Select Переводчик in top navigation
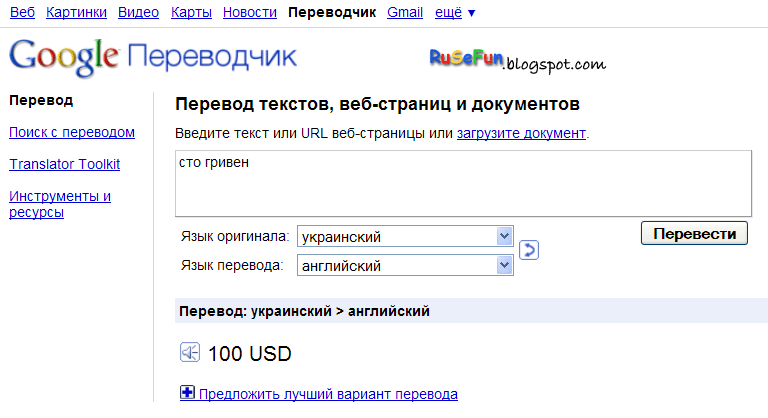The height and width of the screenshot is (418, 768). click(332, 12)
